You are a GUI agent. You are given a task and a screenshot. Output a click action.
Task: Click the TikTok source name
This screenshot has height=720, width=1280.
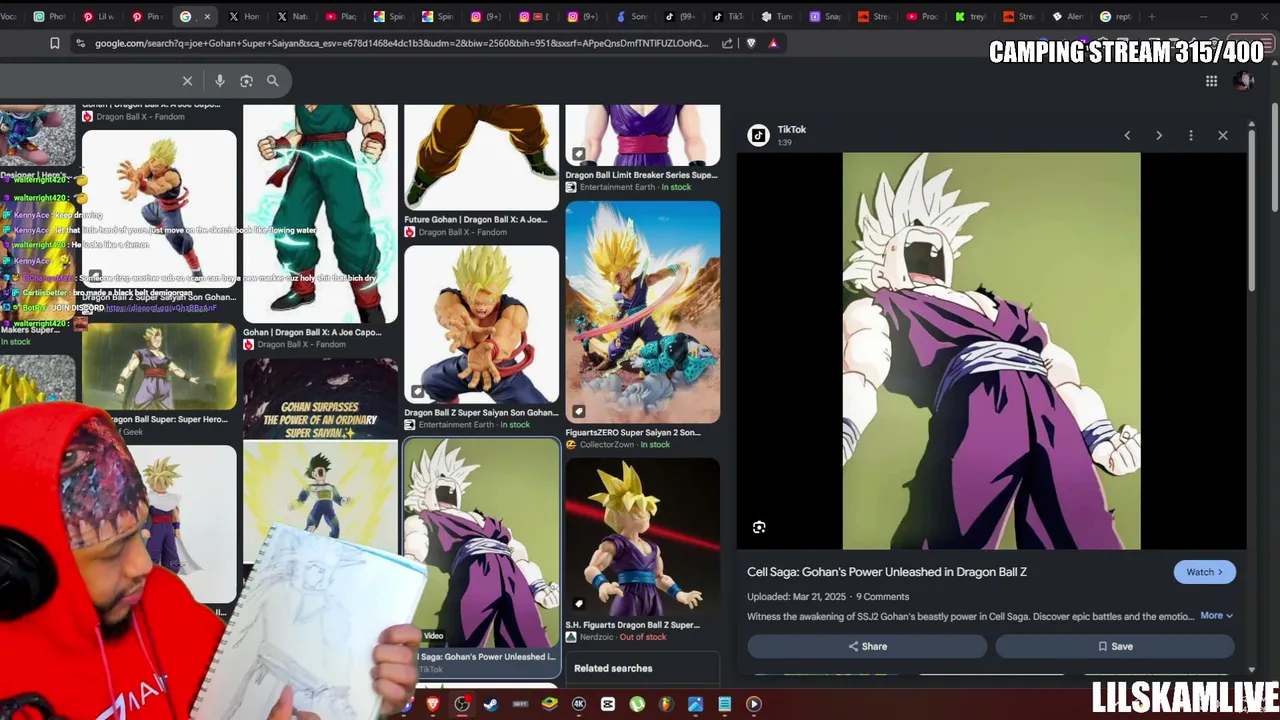(x=791, y=129)
